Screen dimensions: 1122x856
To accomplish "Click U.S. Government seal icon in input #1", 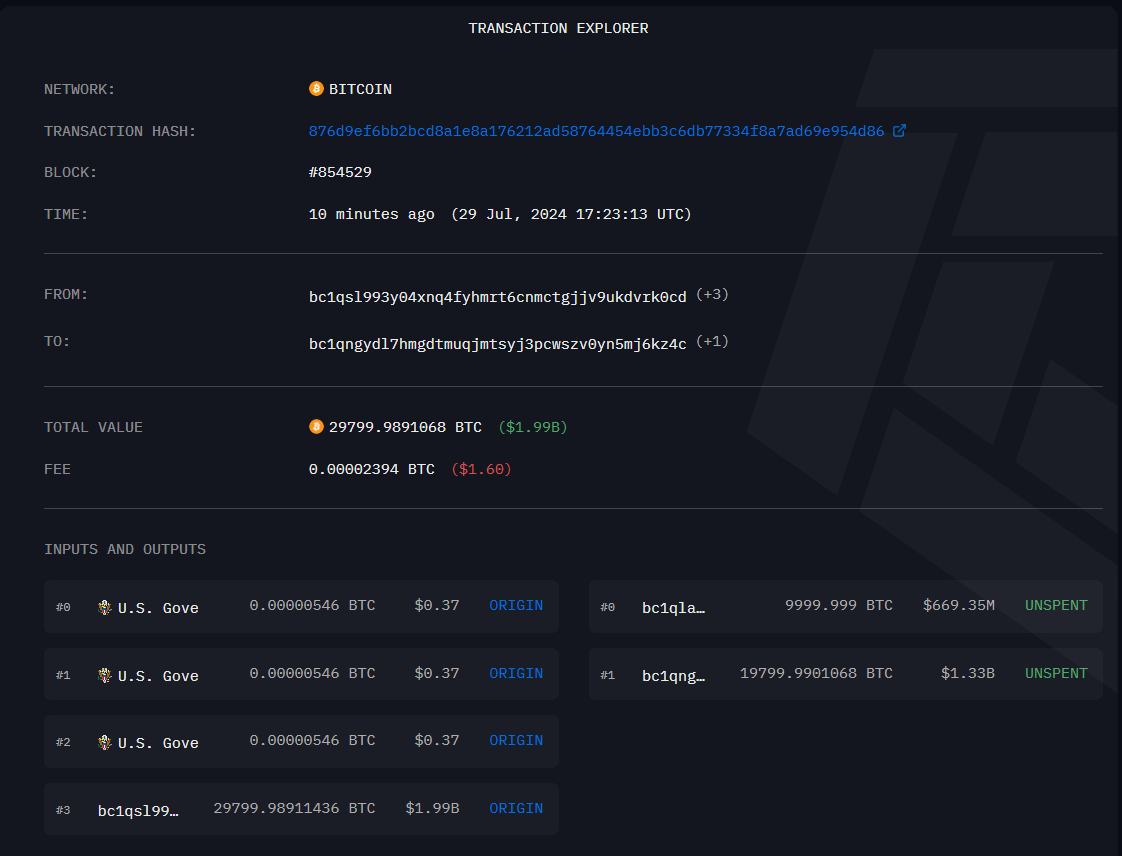I will point(104,675).
